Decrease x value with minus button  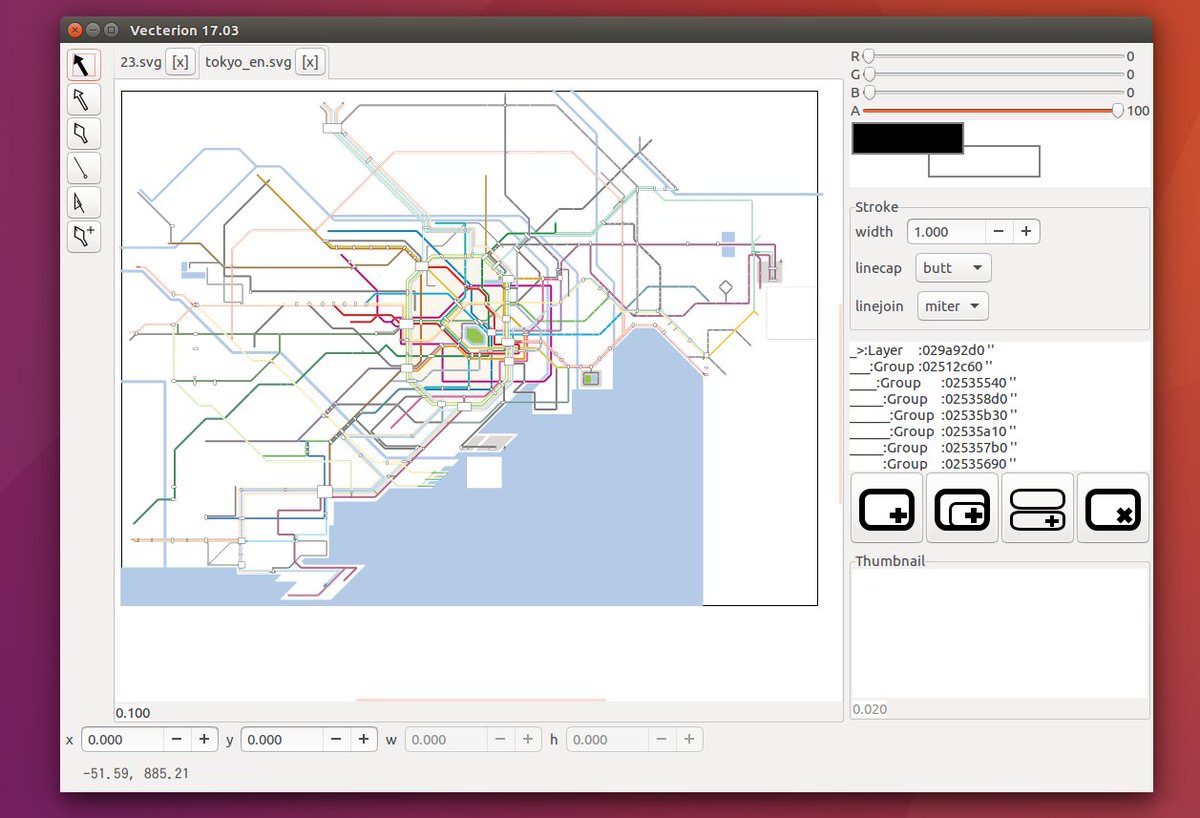click(x=177, y=740)
